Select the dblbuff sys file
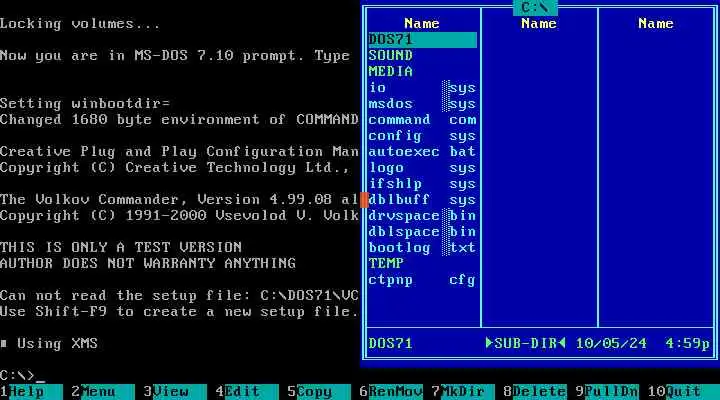 pos(422,200)
